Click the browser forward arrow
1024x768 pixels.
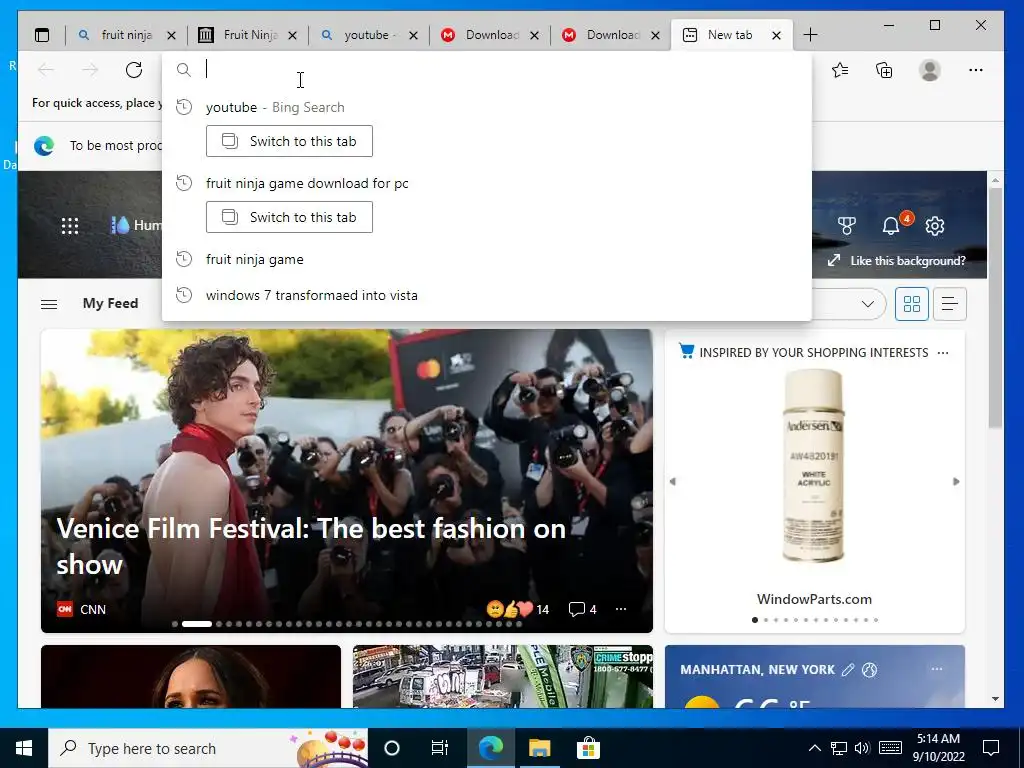click(90, 70)
